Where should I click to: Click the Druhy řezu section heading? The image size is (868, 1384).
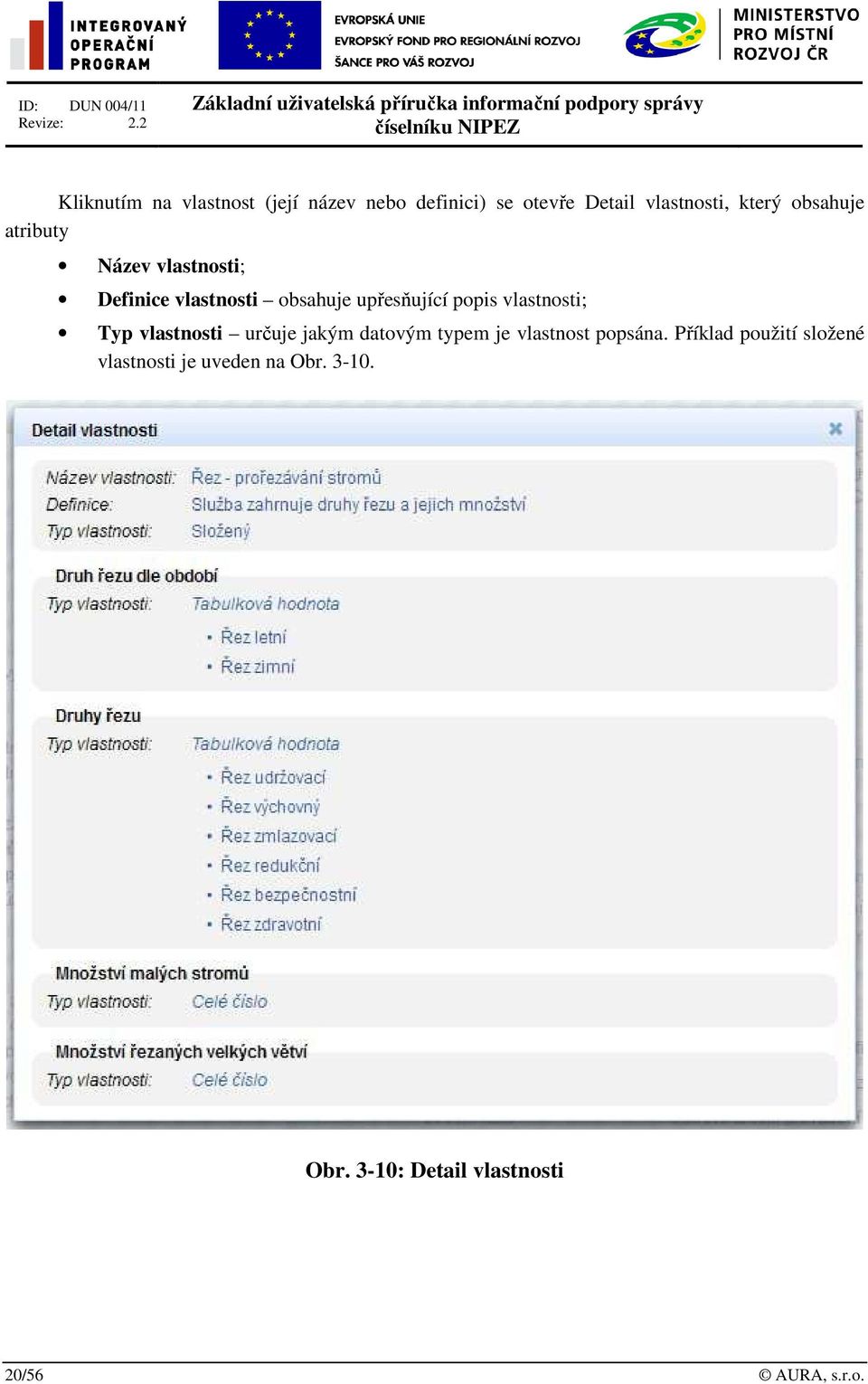tap(98, 716)
